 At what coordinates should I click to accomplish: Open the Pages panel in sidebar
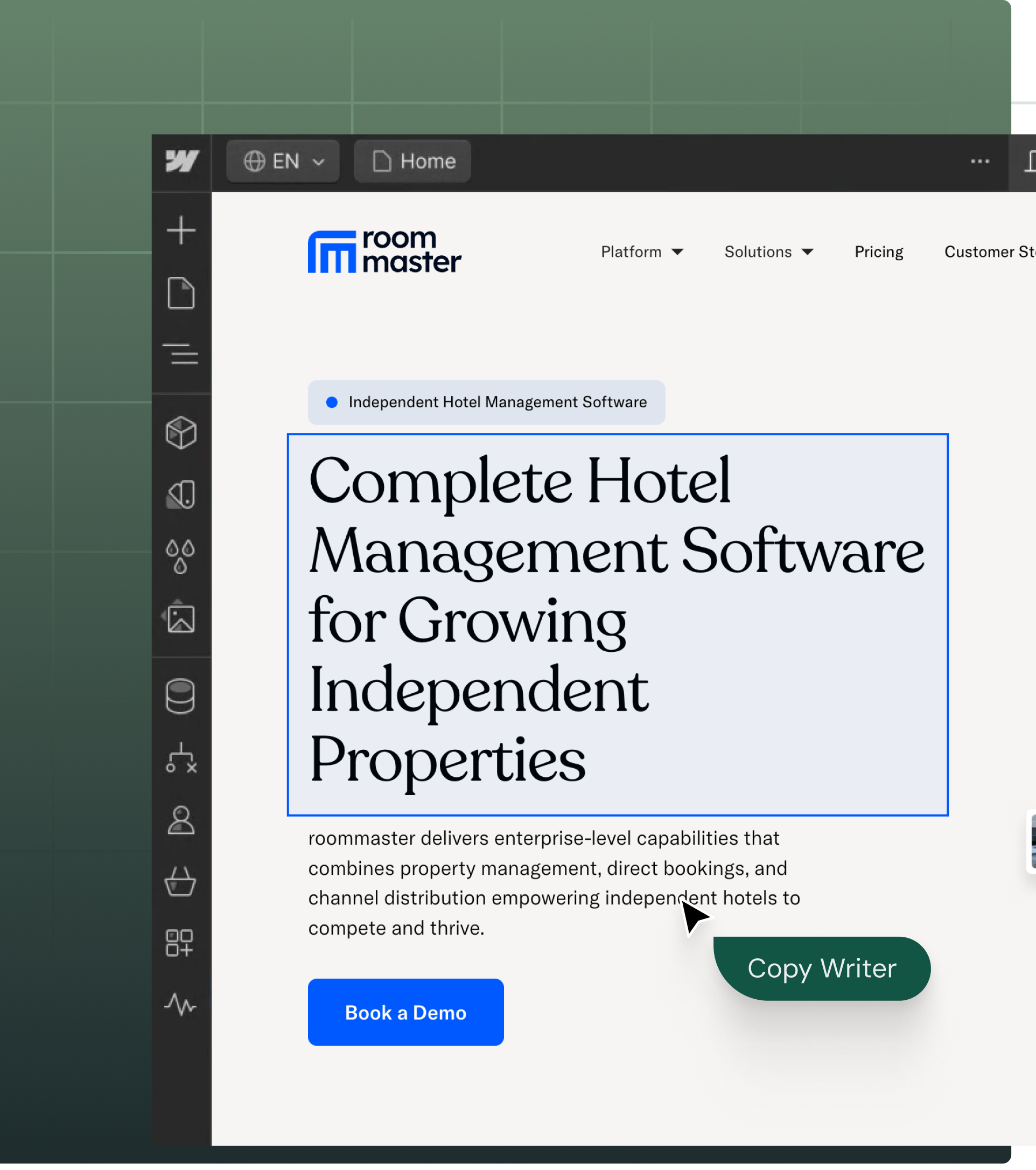coord(181,293)
